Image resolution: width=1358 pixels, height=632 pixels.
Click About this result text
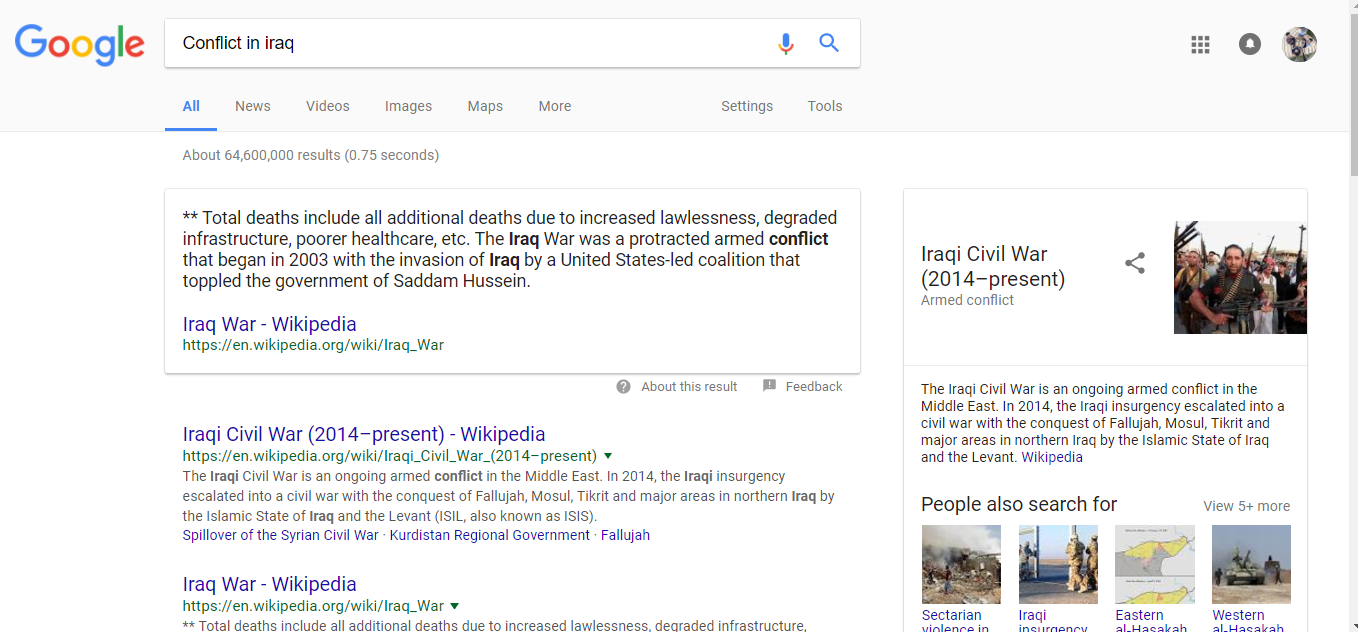(x=689, y=387)
